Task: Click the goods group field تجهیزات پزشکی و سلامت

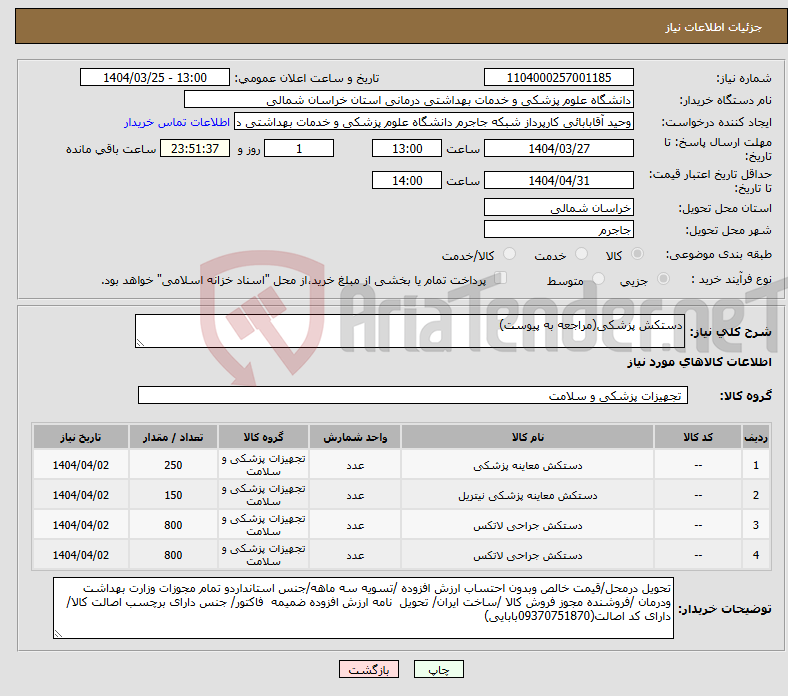Action: (x=413, y=395)
